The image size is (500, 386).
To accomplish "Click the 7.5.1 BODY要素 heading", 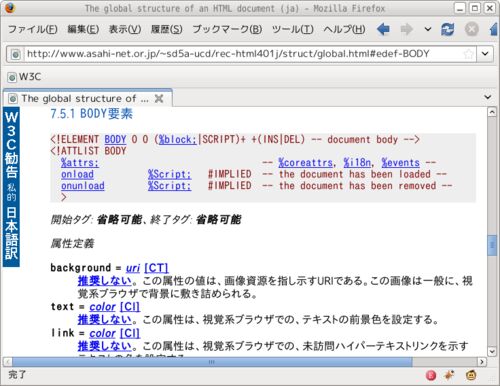I will [x=92, y=114].
